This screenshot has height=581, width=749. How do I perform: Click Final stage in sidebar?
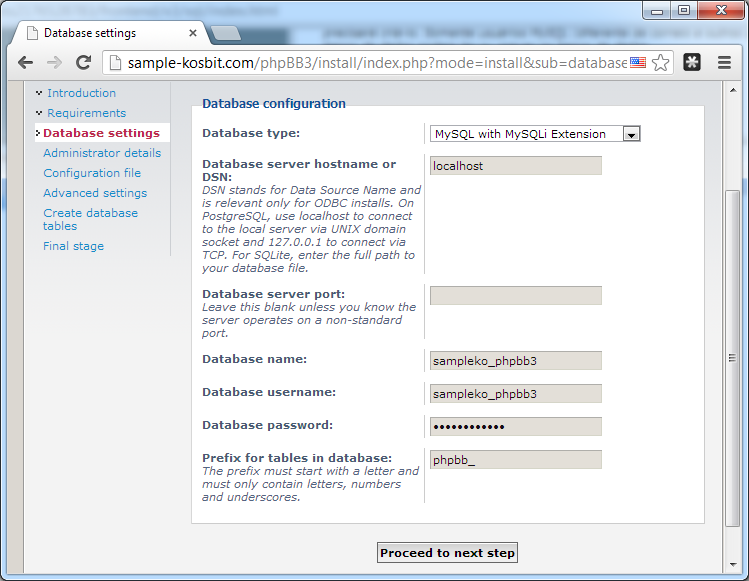click(x=73, y=246)
